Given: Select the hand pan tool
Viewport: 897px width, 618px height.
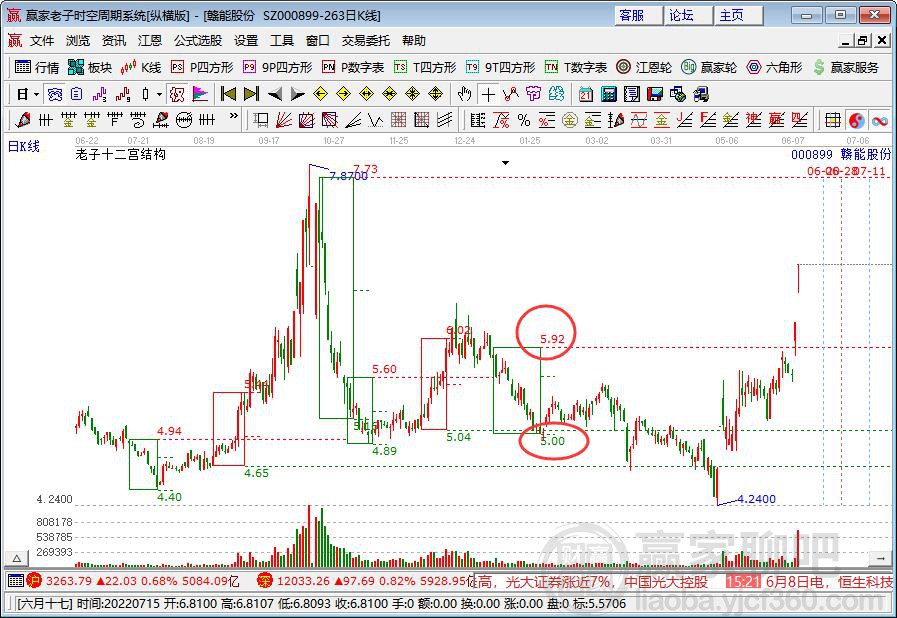Looking at the screenshot, I should (465, 94).
